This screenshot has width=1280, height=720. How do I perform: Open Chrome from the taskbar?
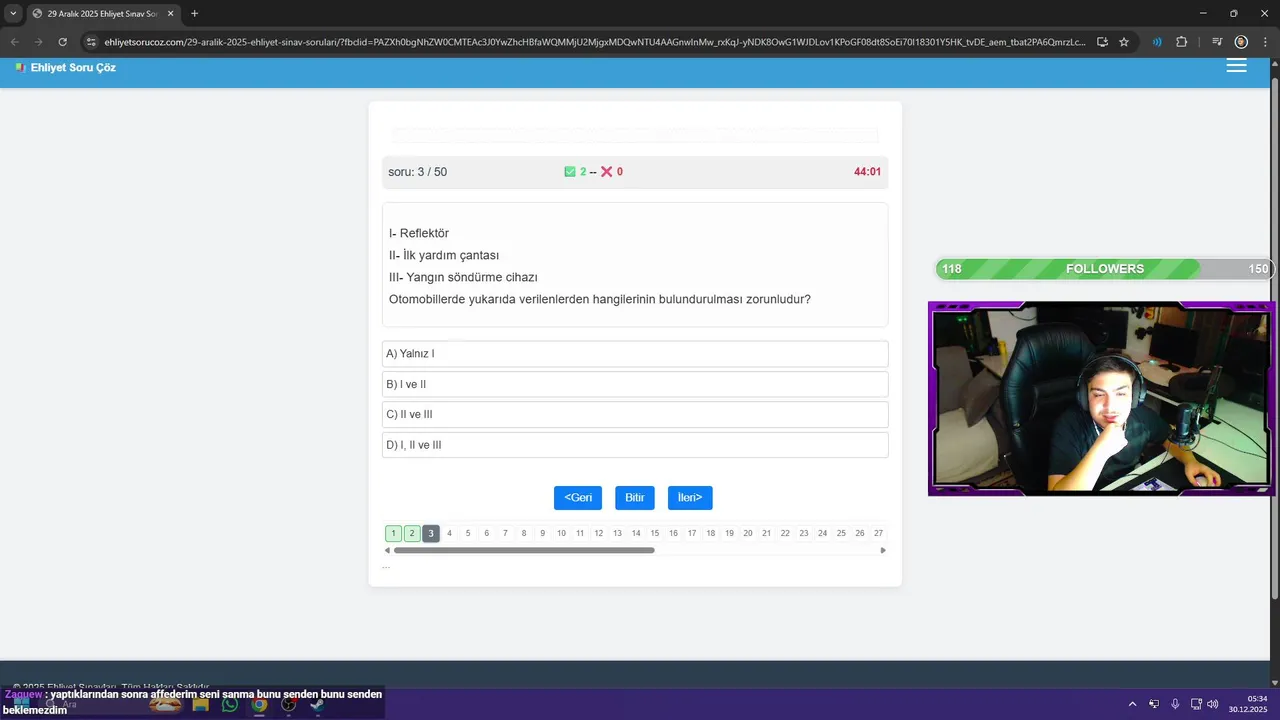259,704
